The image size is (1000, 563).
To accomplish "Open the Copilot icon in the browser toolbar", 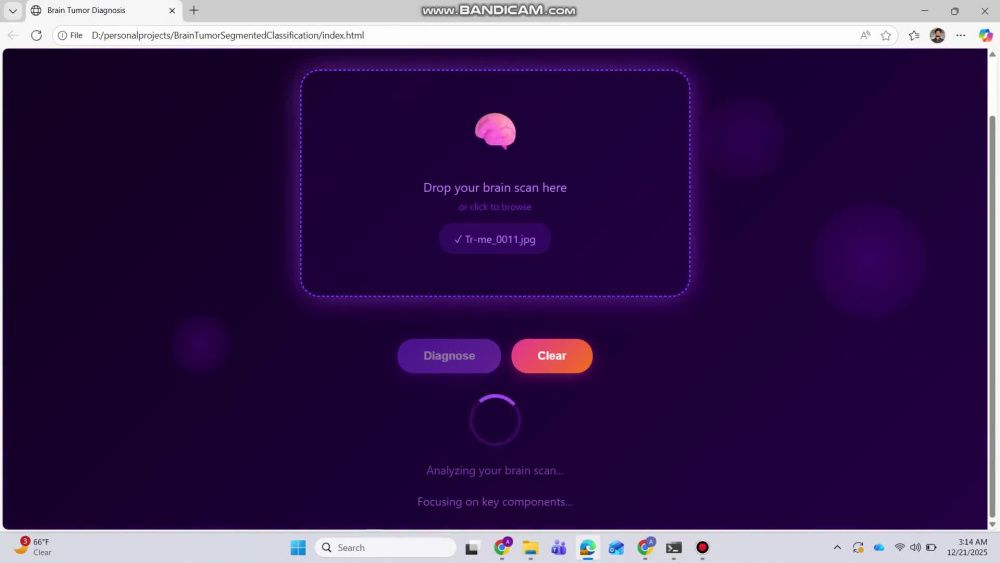I will coord(985,35).
